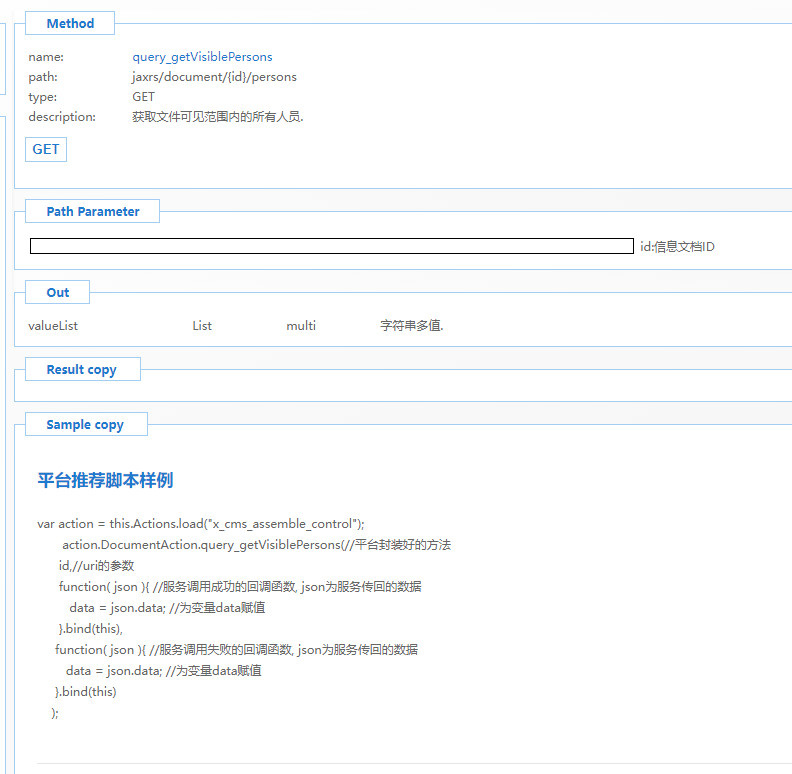The height and width of the screenshot is (774, 792).
Task: Click the List type cell
Action: [202, 326]
